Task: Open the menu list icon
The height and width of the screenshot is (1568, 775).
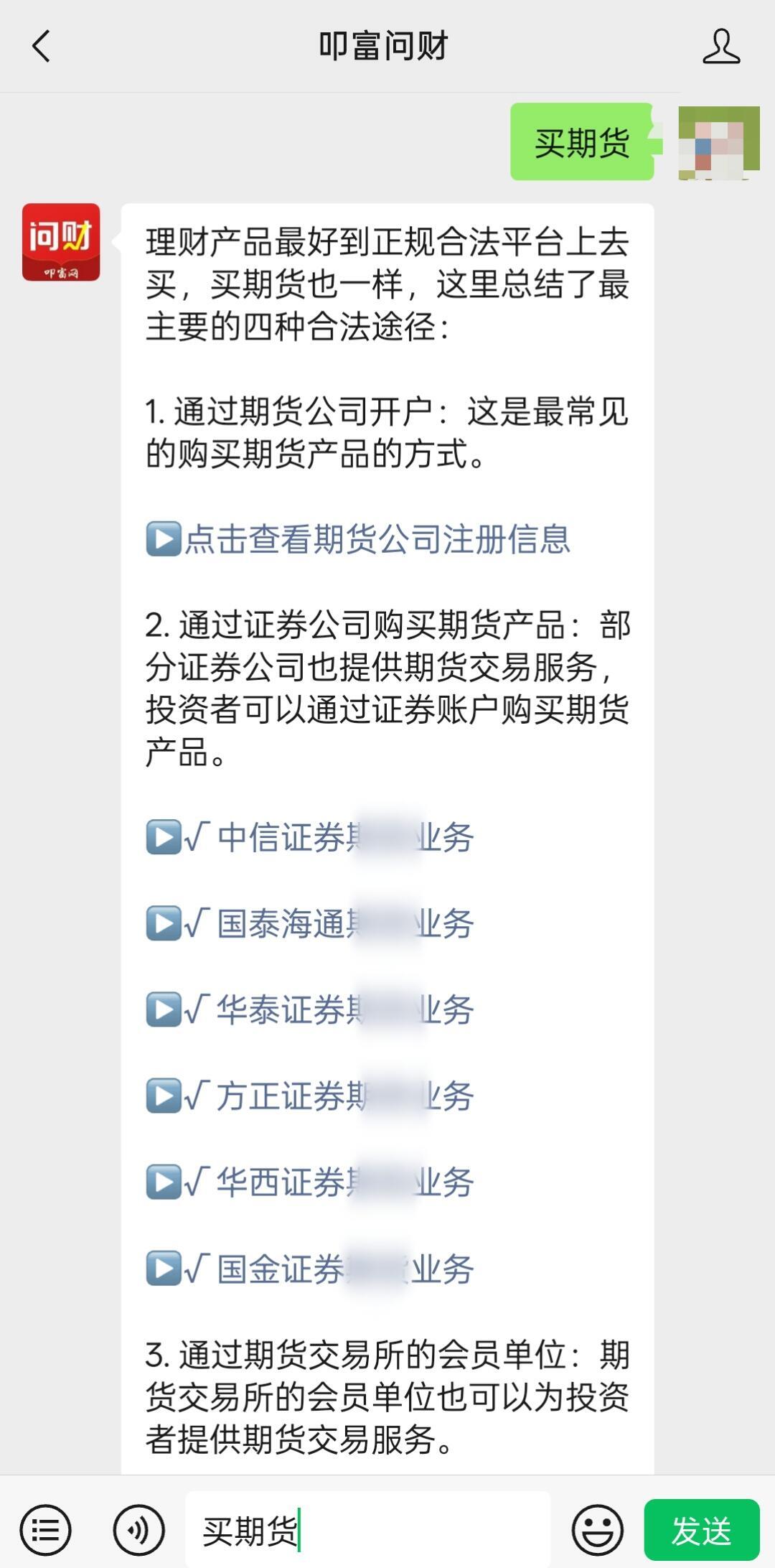Action: pyautogui.click(x=45, y=1530)
